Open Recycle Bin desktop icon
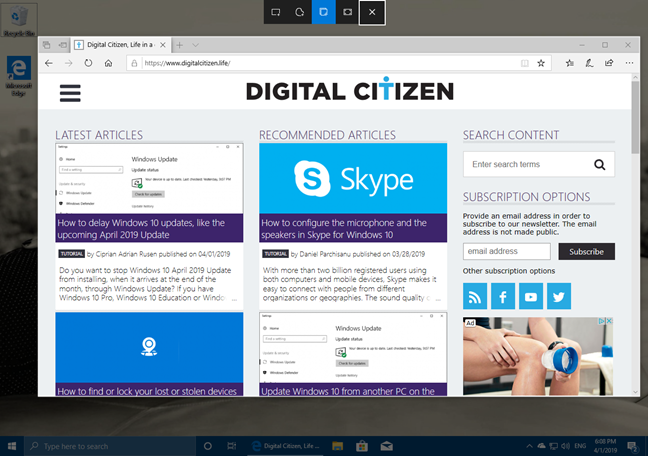 [x=19, y=20]
